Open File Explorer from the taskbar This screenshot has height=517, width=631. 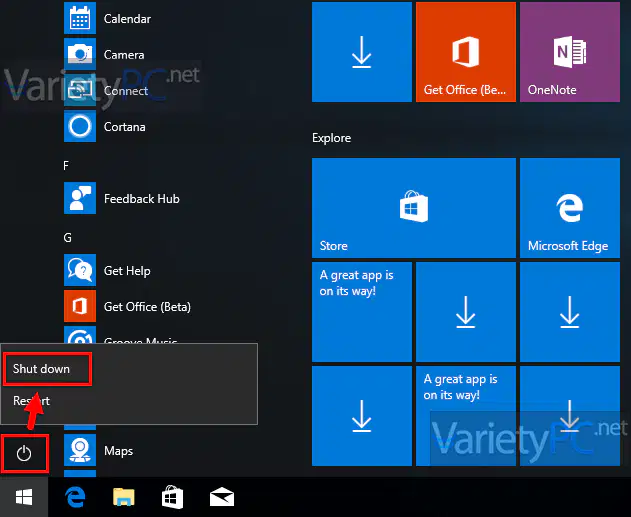pyautogui.click(x=124, y=498)
